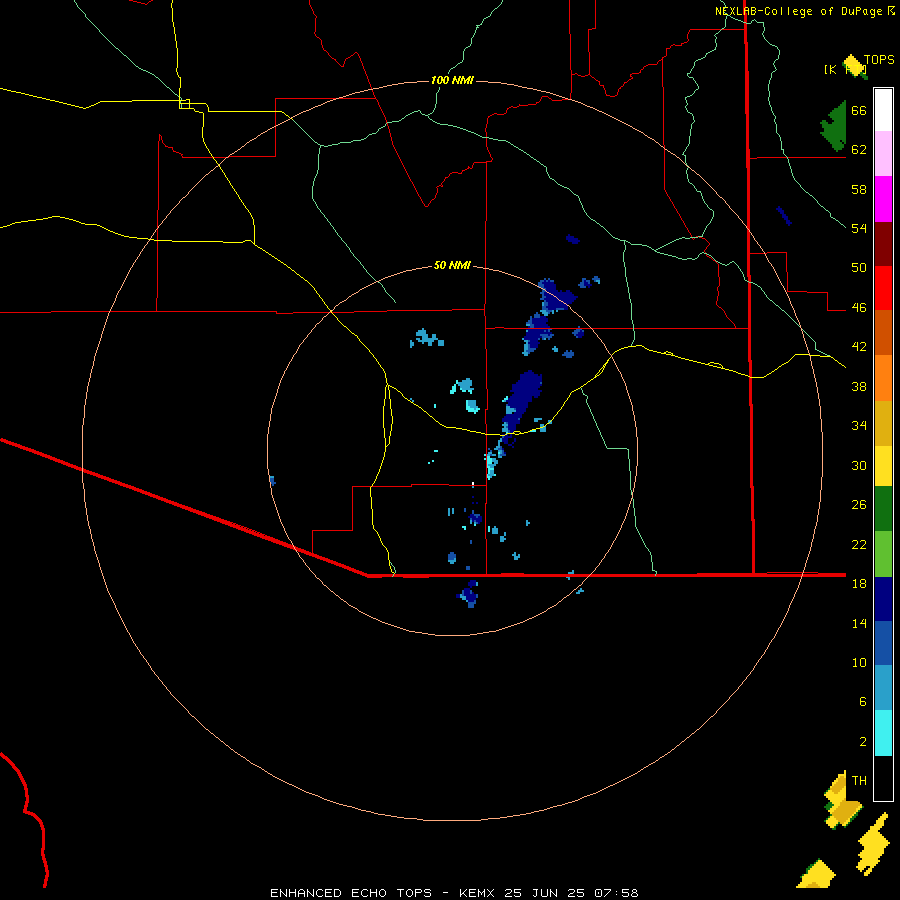
Task: Click the legend value '50'
Action: (859, 268)
